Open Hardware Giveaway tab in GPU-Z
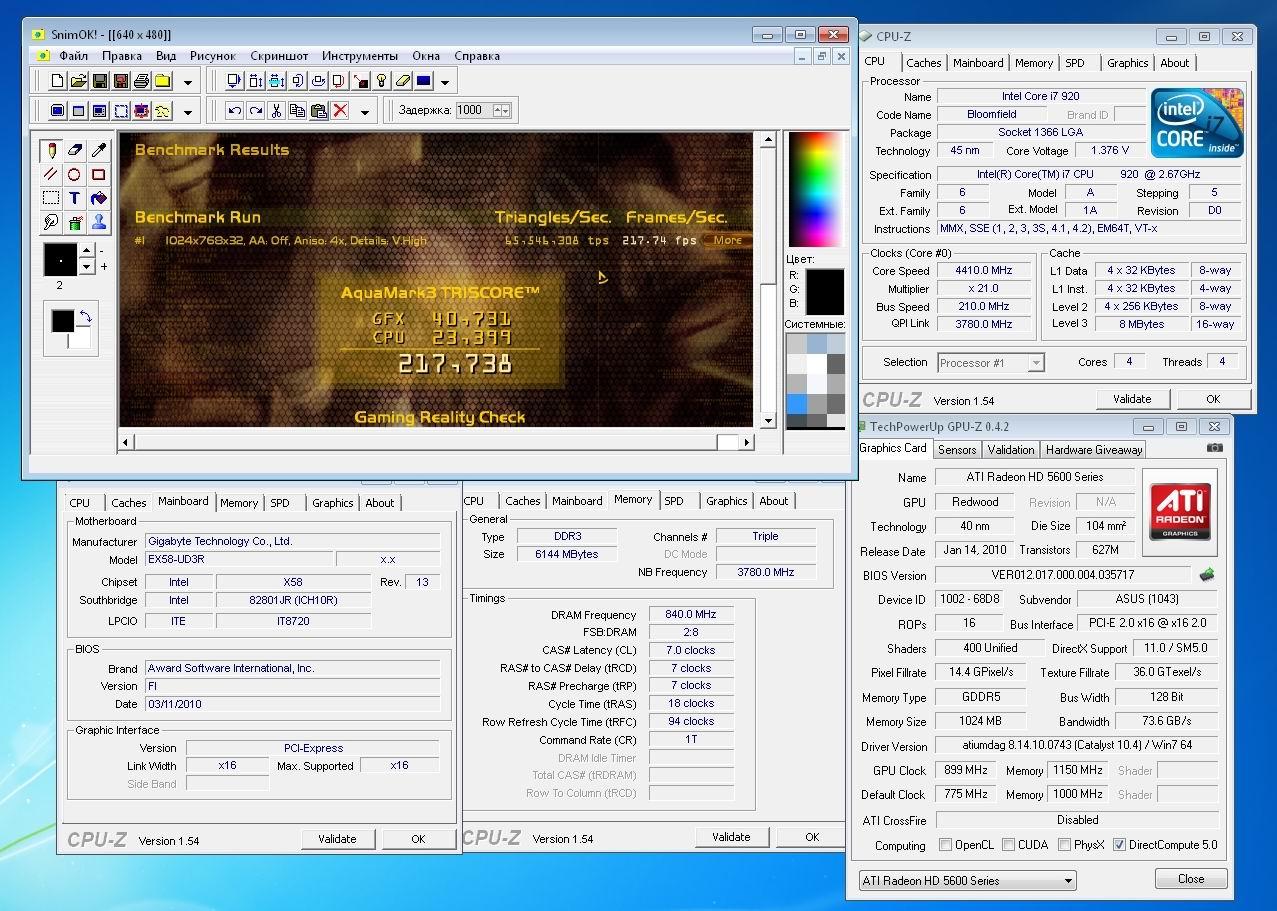1277x911 pixels. pyautogui.click(x=1094, y=450)
